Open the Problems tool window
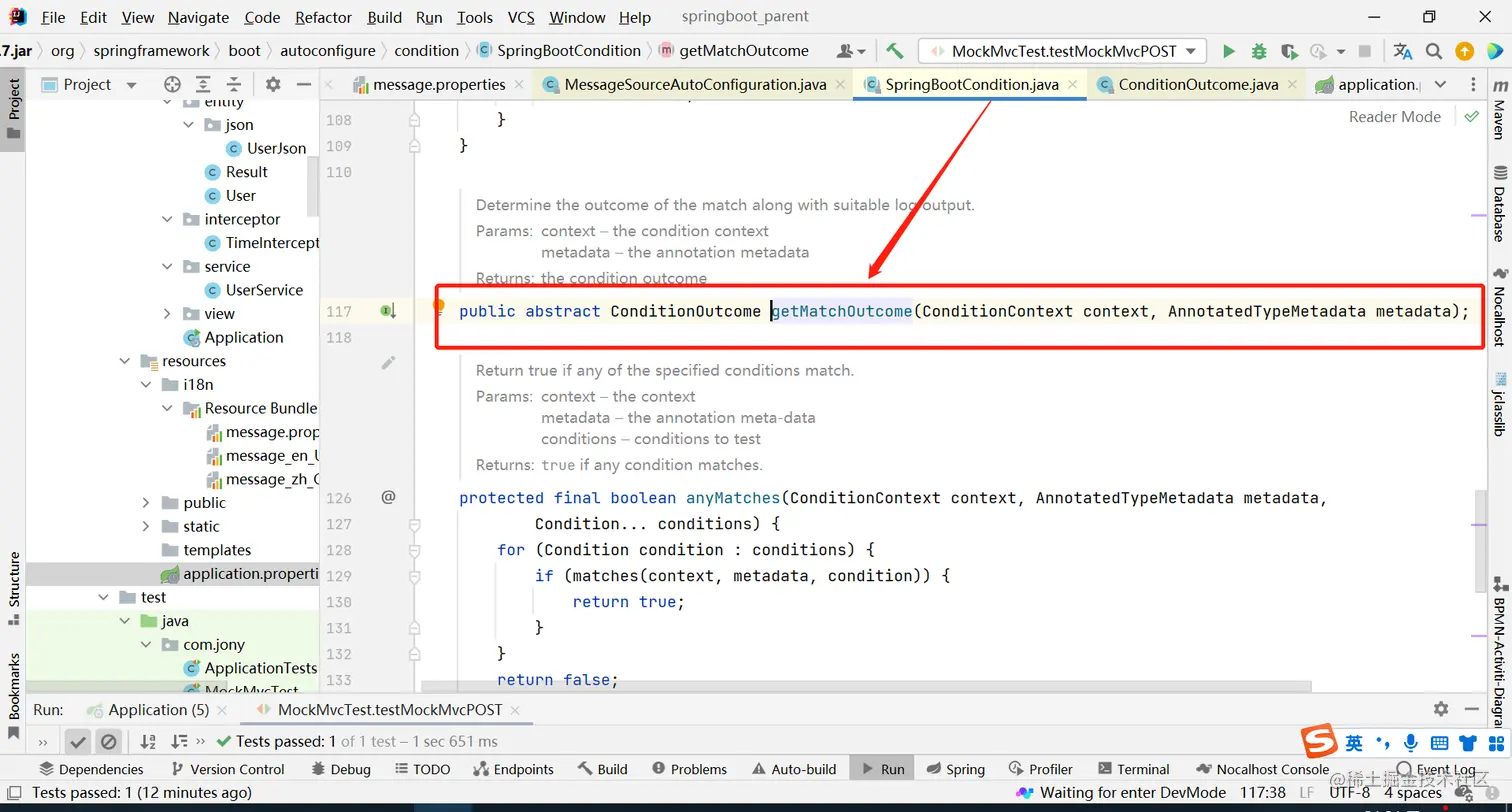Image resolution: width=1512 pixels, height=812 pixels. pos(689,769)
